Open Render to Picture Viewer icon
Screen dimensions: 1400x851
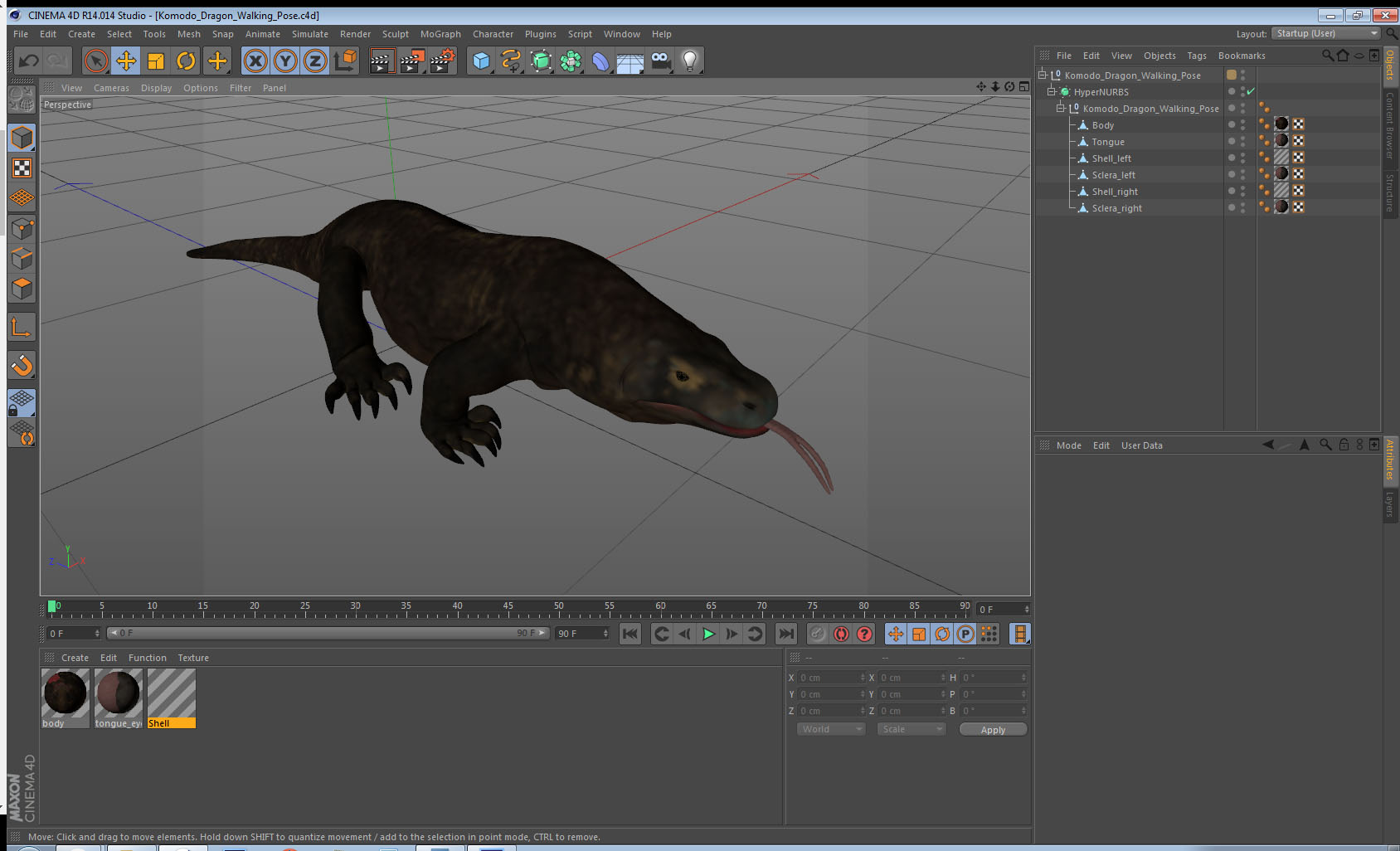point(411,61)
